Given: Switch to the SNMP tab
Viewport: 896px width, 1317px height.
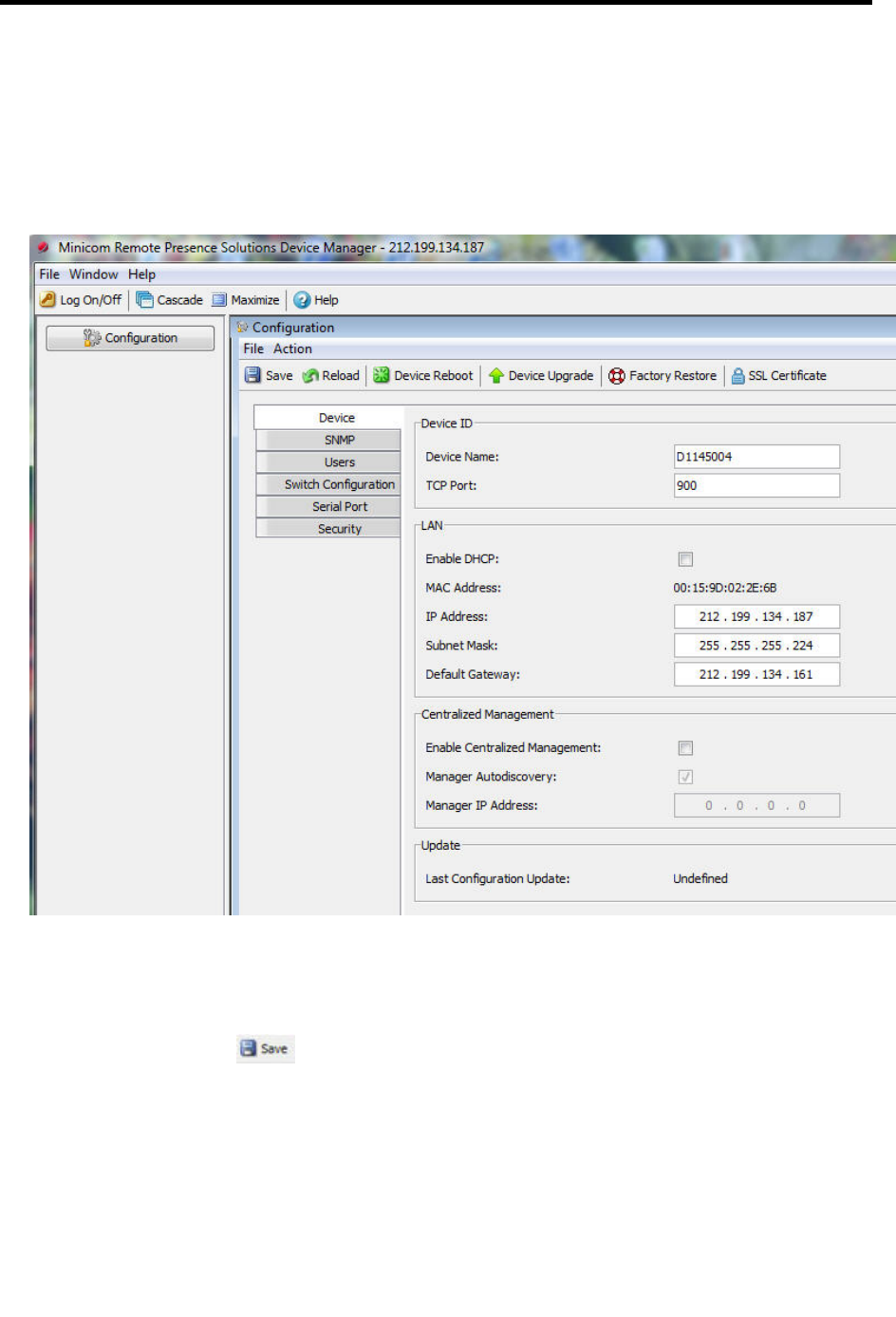Looking at the screenshot, I should tap(328, 440).
